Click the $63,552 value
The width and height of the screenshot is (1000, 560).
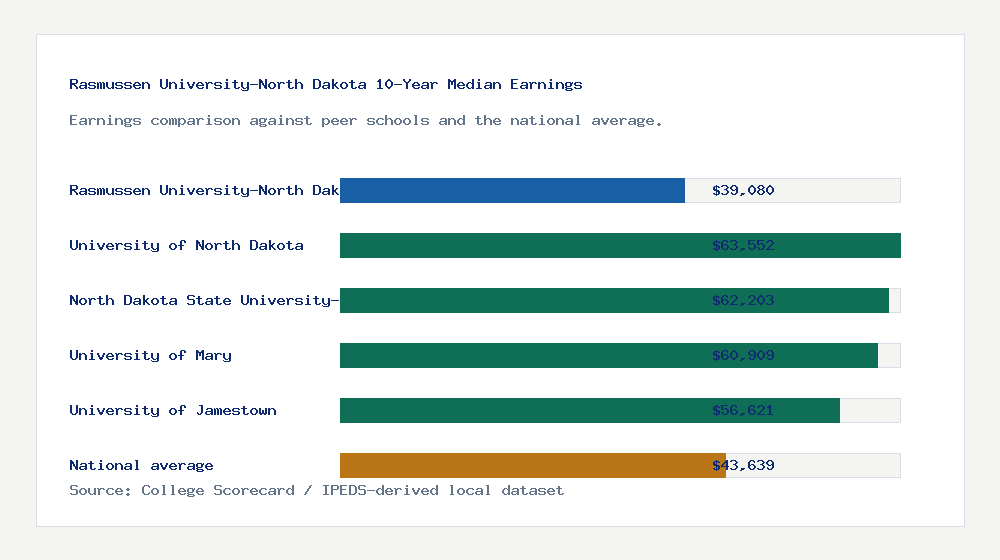tap(743, 246)
